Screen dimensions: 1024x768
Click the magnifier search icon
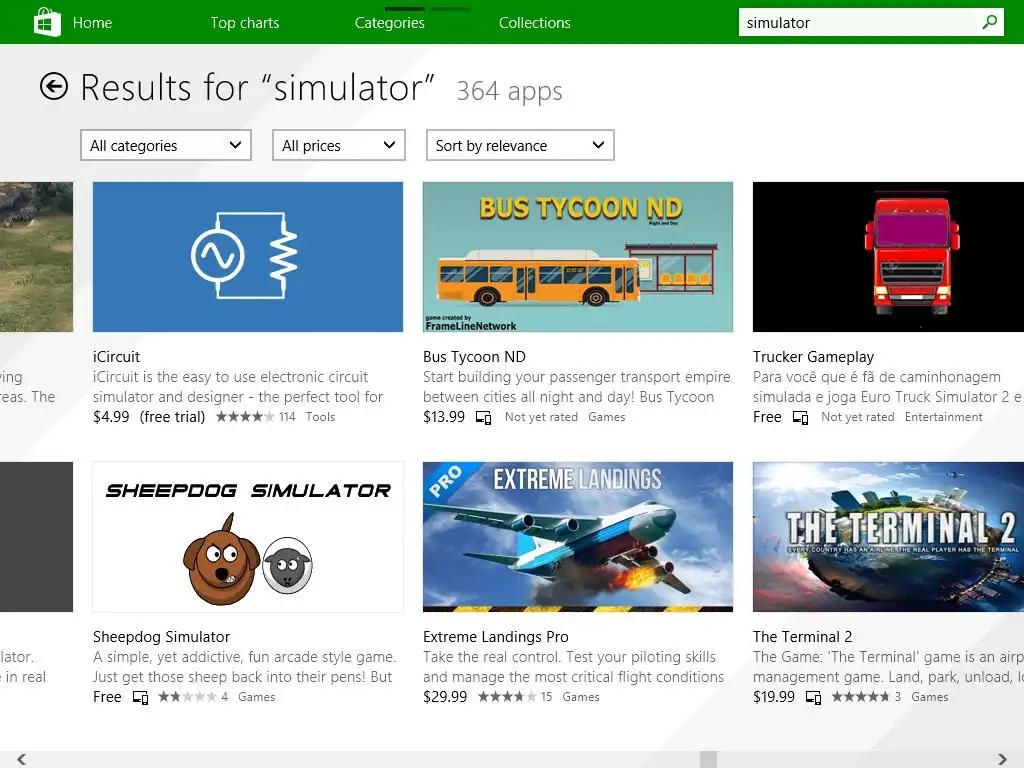pos(989,22)
